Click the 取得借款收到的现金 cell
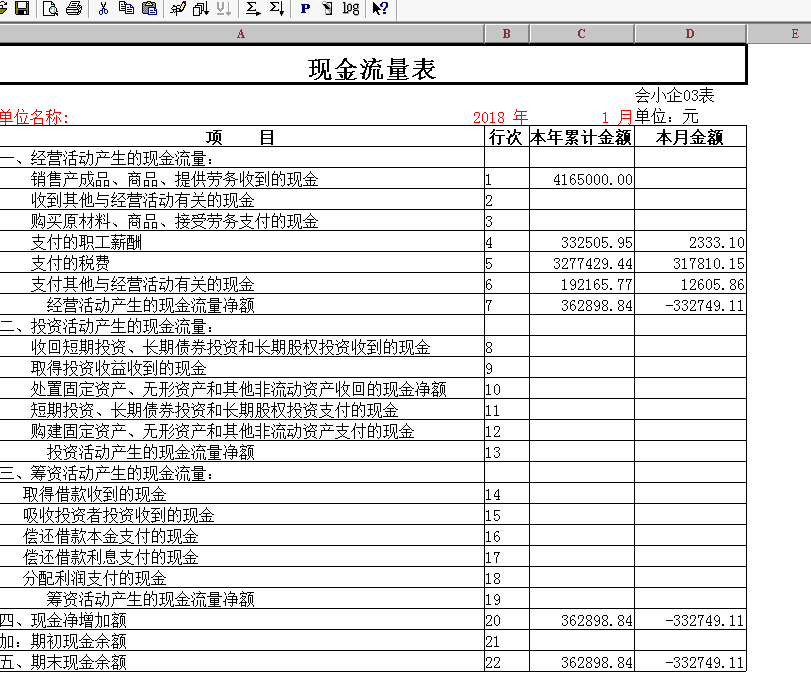The height and width of the screenshot is (688, 811). tap(241, 495)
